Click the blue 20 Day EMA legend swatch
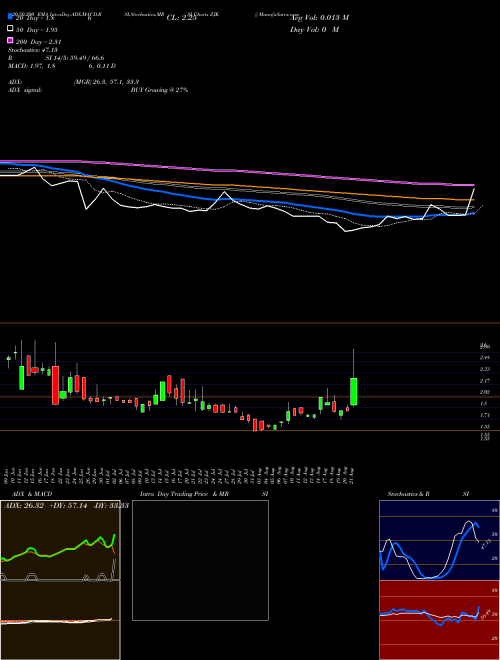500x660 pixels. click(x=11, y=16)
